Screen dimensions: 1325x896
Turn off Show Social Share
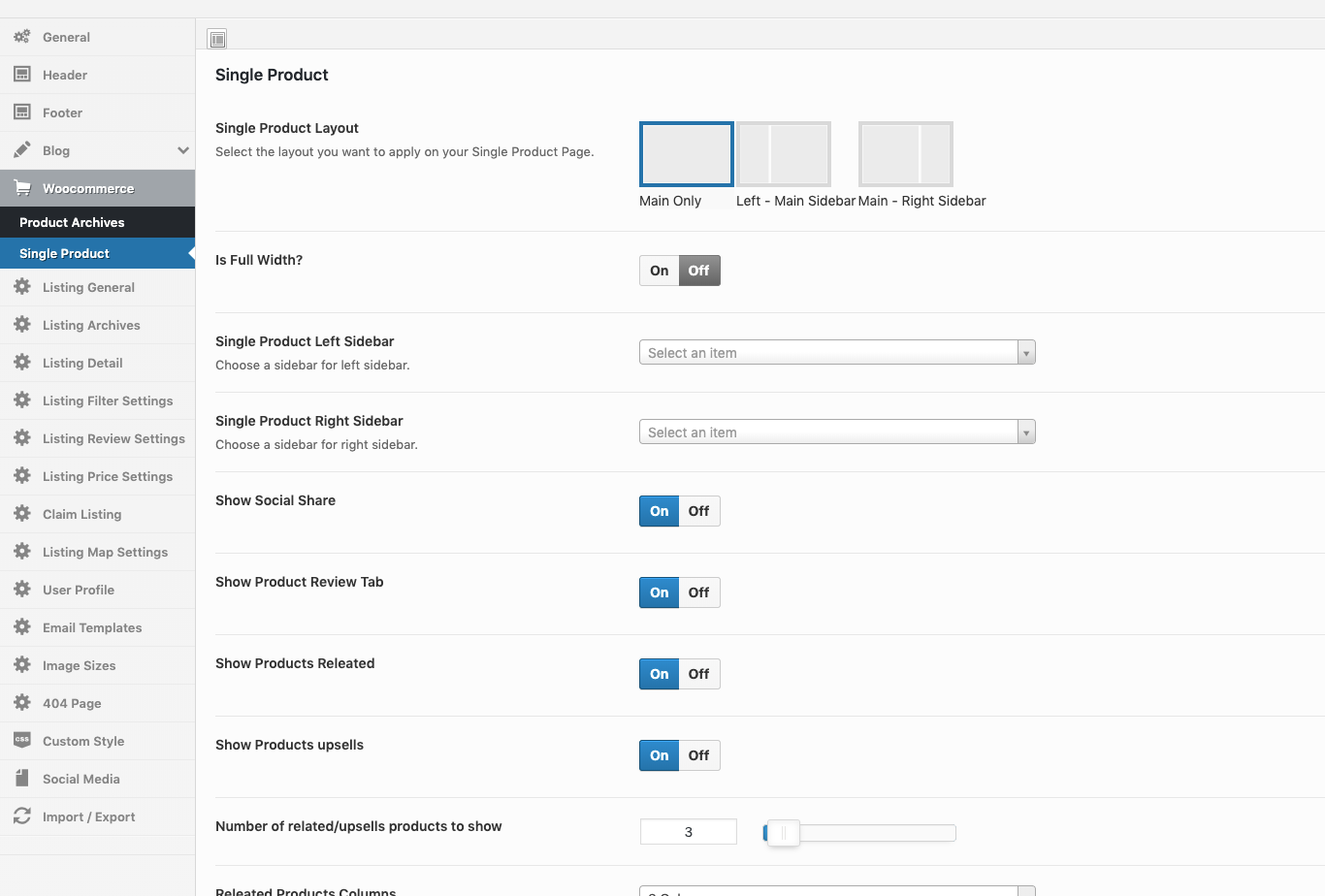[698, 511]
